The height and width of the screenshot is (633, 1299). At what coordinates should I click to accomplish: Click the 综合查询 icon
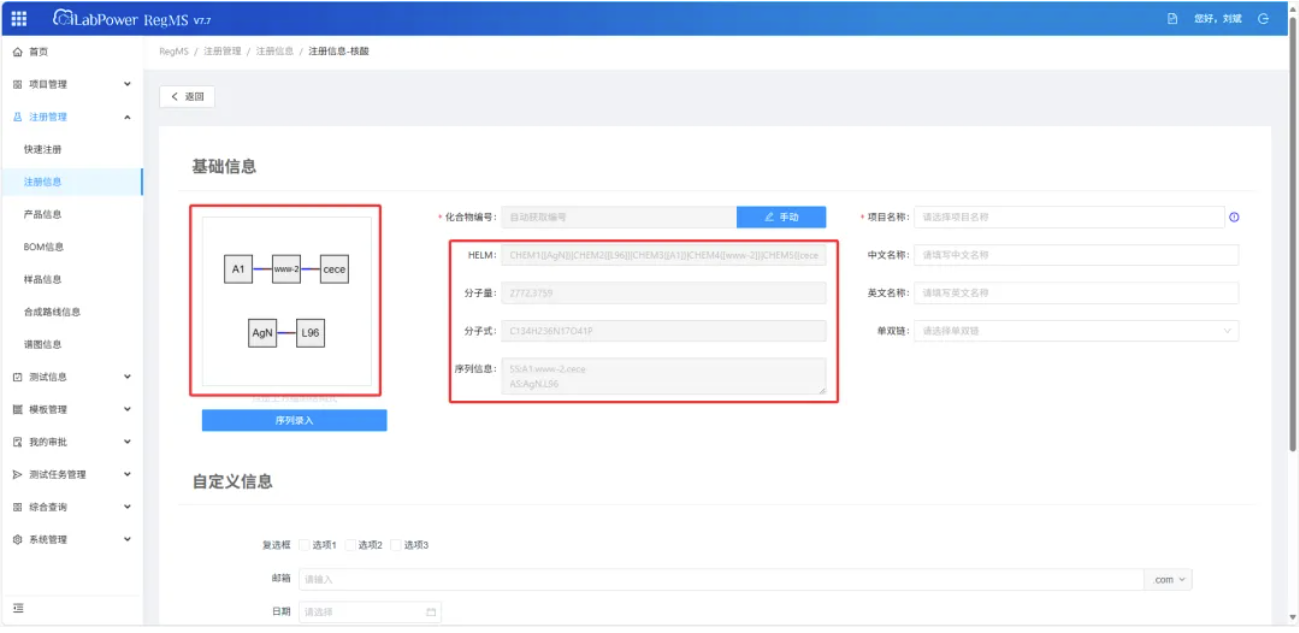[x=17, y=507]
